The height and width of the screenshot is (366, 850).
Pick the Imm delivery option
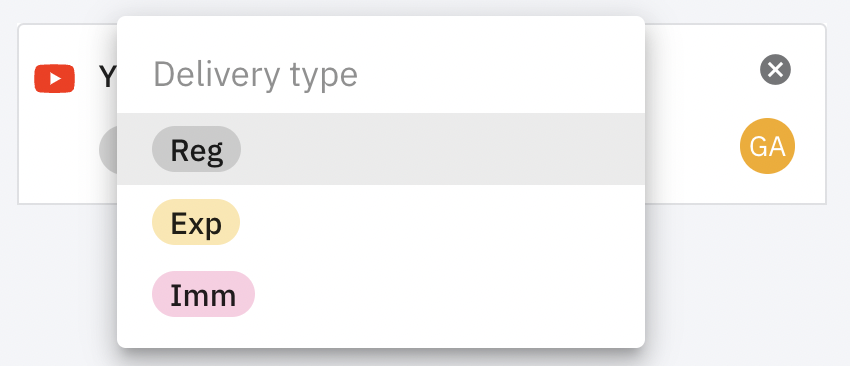point(381,294)
